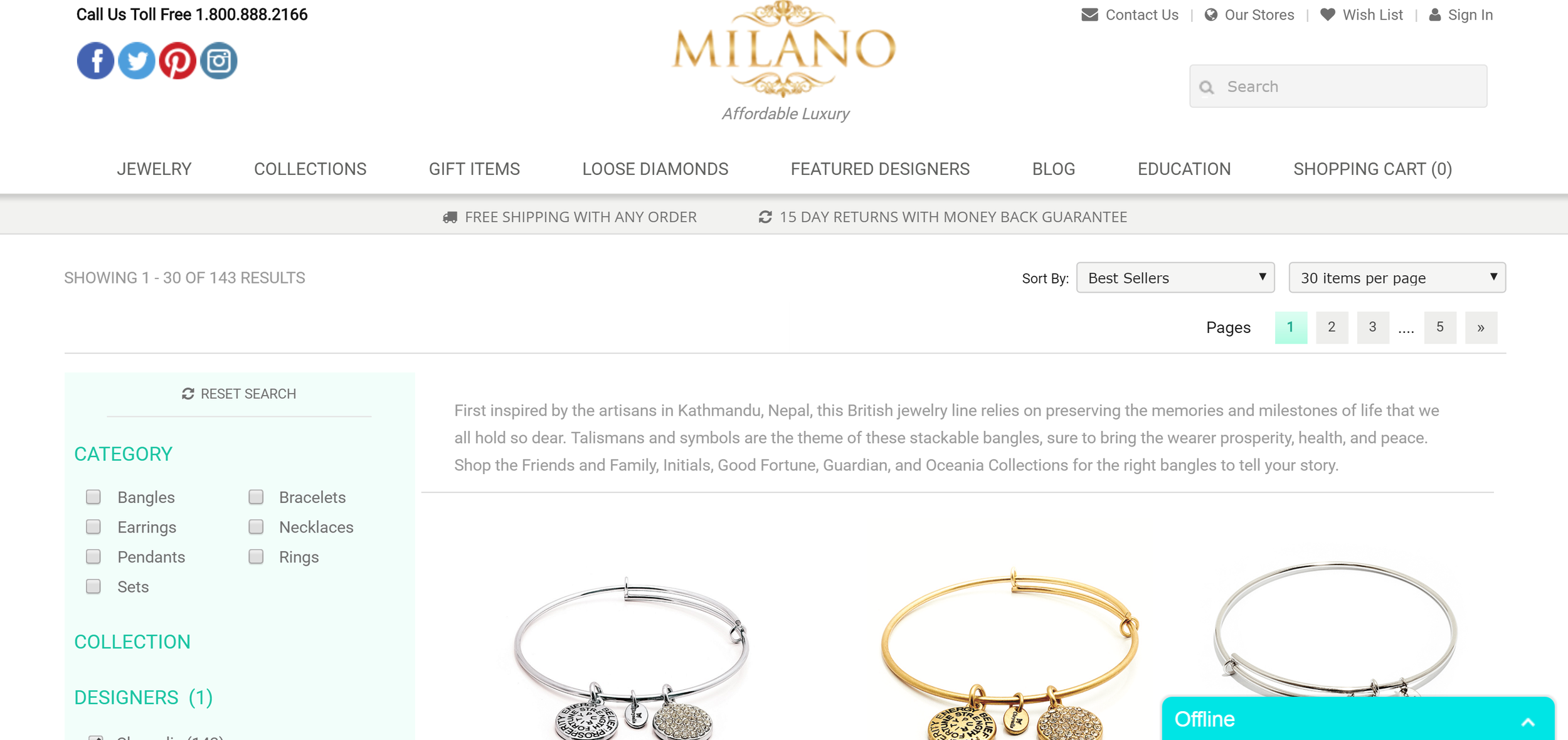Click the Reset Search refresh icon
This screenshot has height=740, width=1568.
coord(188,394)
